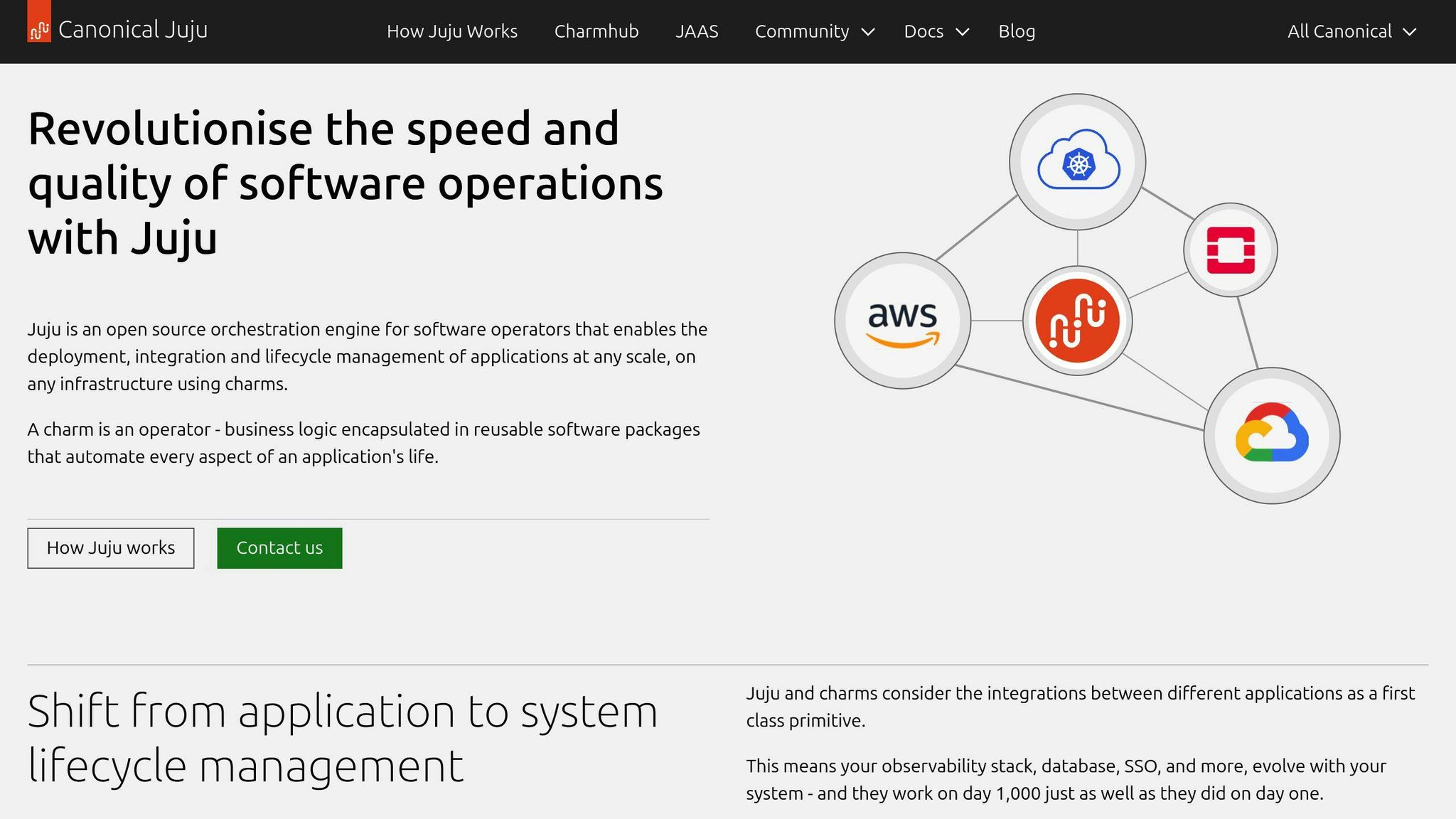Screen dimensions: 1456x819
Task: Expand the Docs dropdown chevron
Action: pos(963,32)
